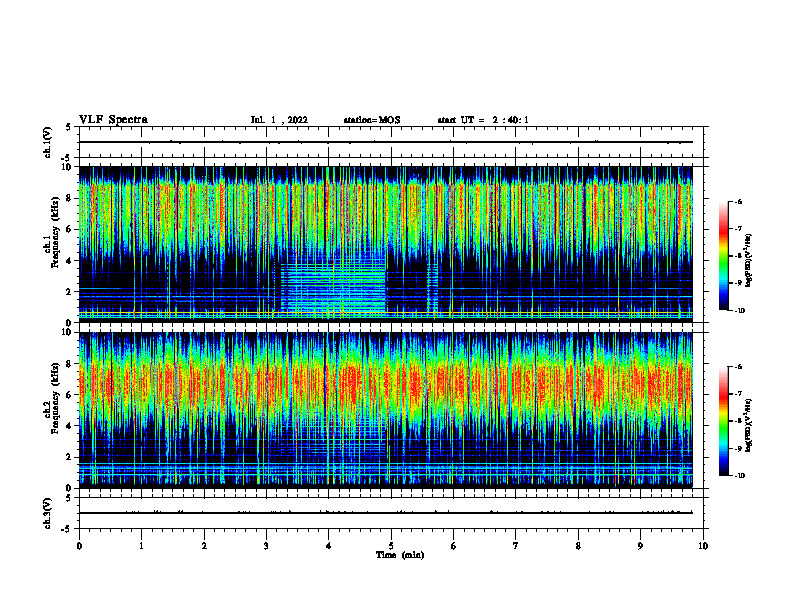Click the ch.2 colorbar log(PSD) label
792x612 pixels.
point(749,424)
